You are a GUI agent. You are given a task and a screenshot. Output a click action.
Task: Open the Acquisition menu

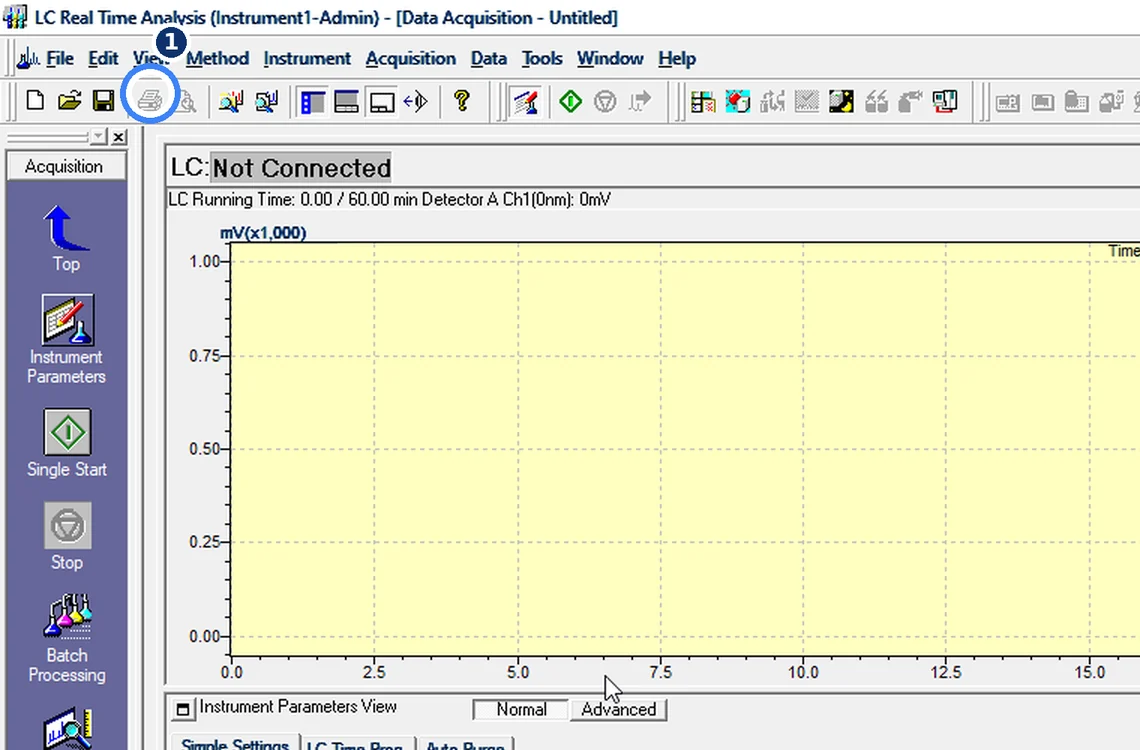click(x=411, y=58)
